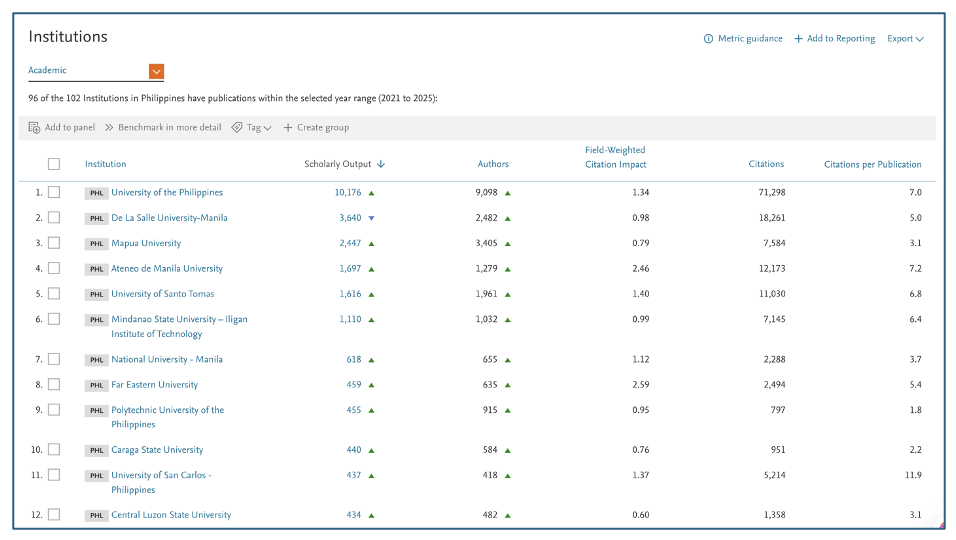The width and height of the screenshot is (956, 540).
Task: Toggle the select-all checkbox in the header
Action: [x=54, y=164]
